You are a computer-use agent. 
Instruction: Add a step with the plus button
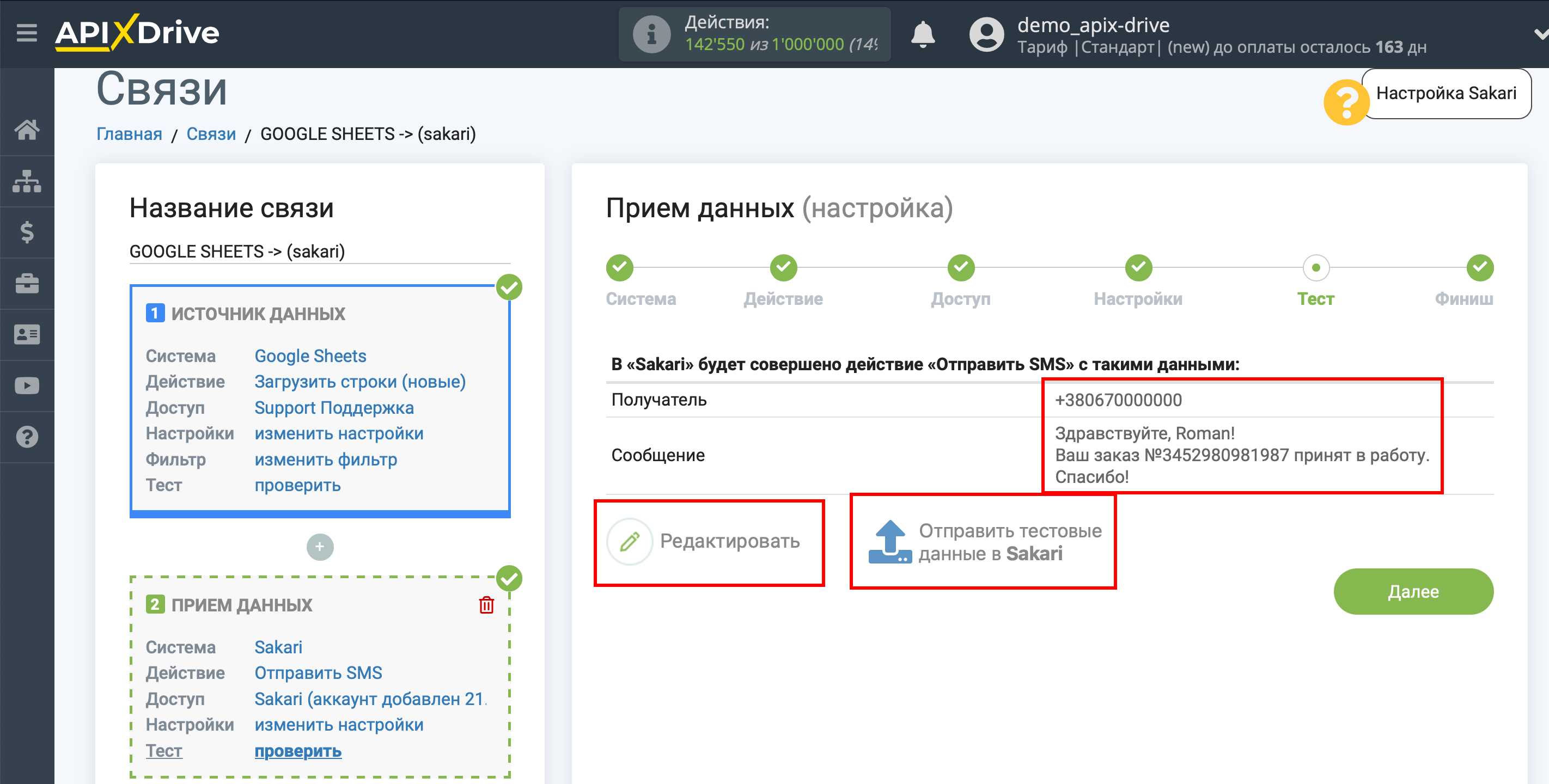coord(320,547)
